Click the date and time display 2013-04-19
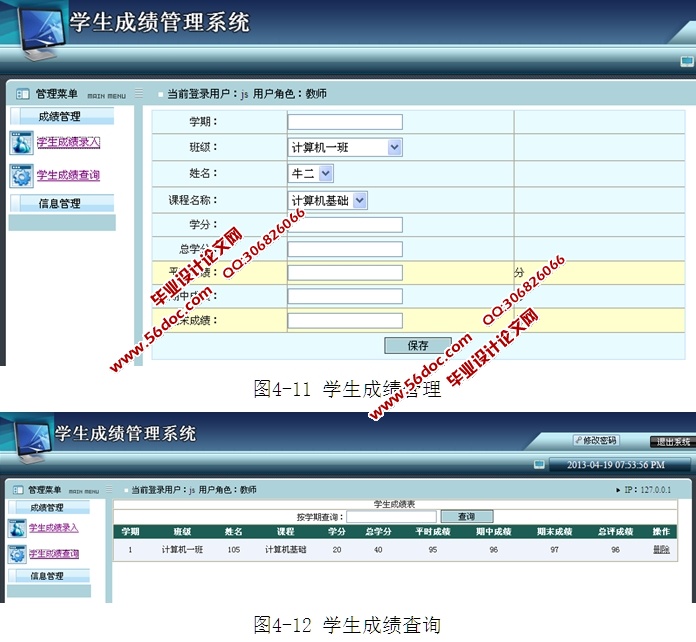 [x=616, y=465]
